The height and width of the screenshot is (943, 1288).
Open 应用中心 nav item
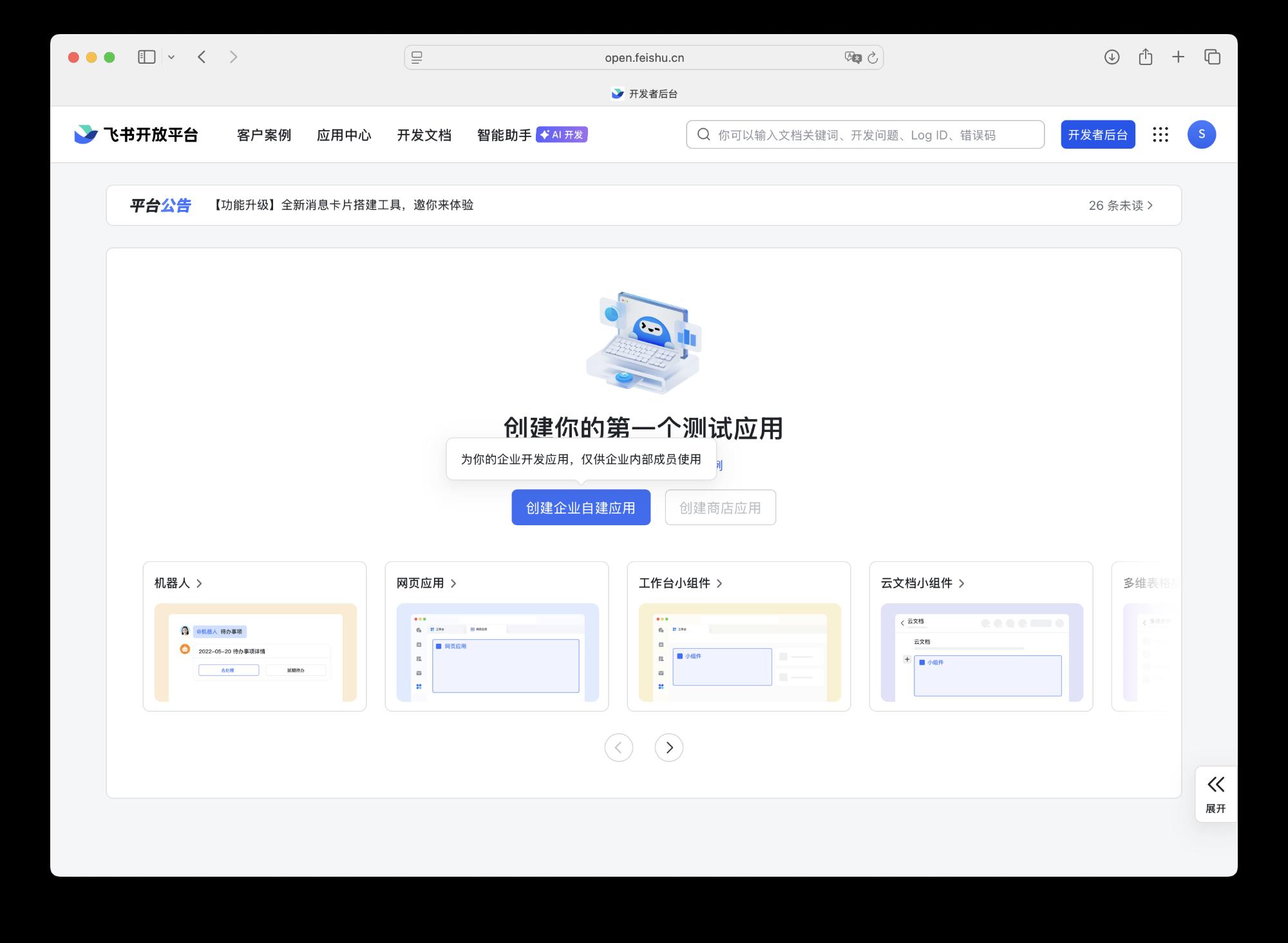(x=344, y=135)
